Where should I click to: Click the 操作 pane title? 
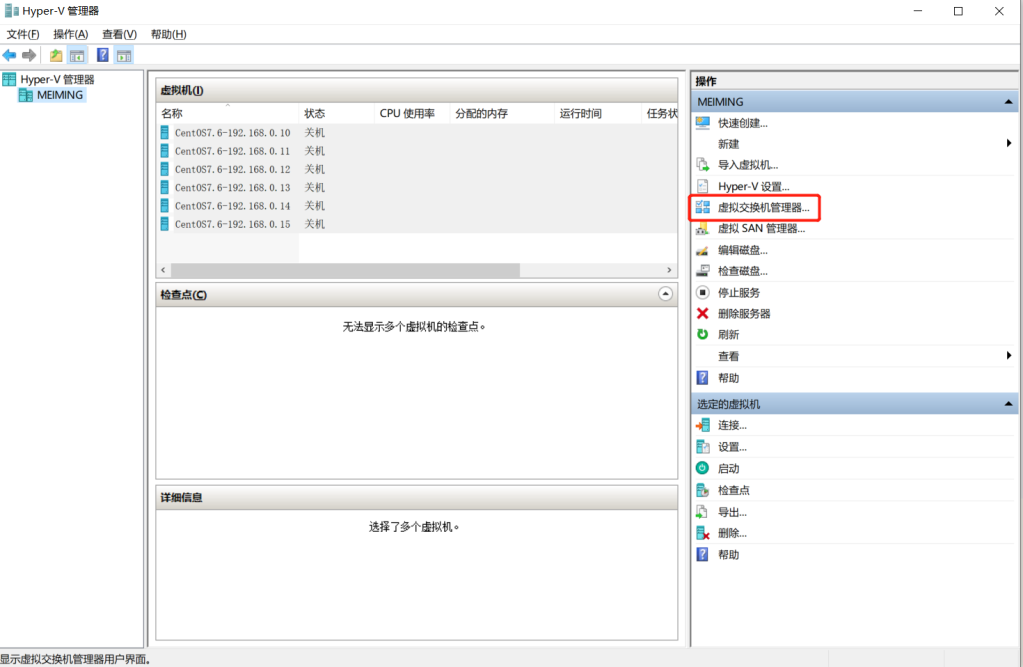click(x=706, y=81)
